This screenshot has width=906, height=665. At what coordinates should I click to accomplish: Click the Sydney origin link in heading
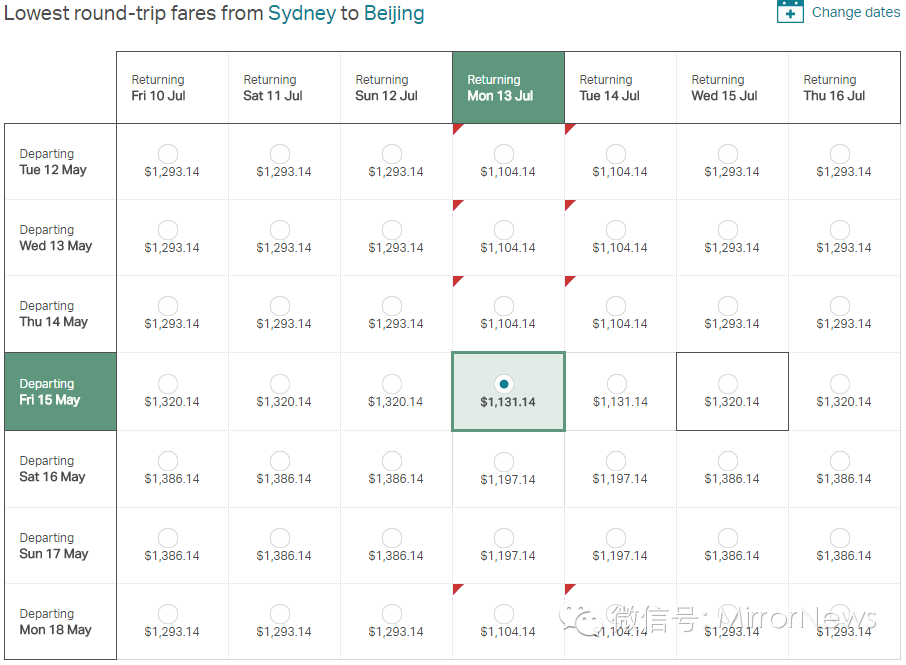point(302,14)
